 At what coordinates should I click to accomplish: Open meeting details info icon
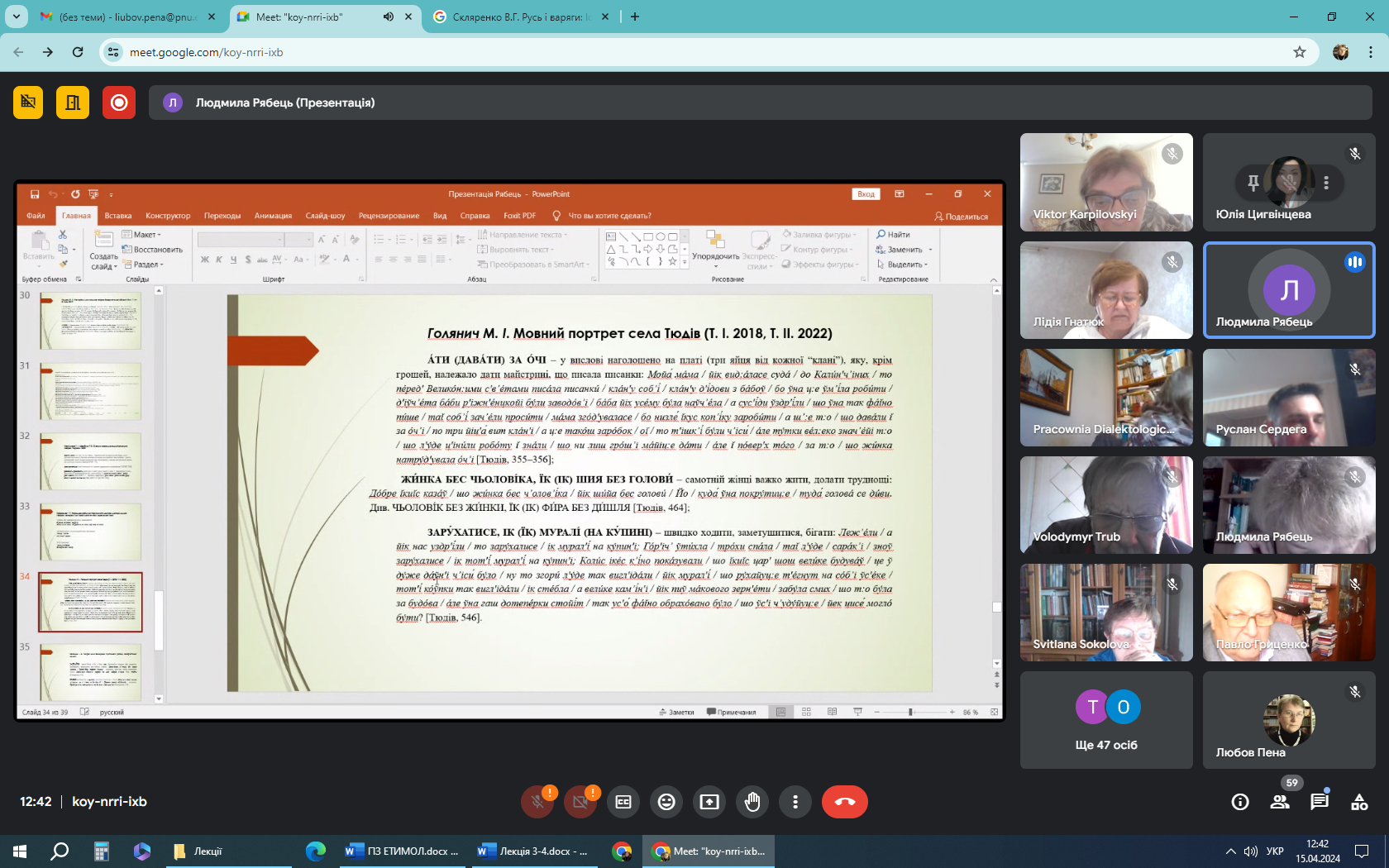1240,802
